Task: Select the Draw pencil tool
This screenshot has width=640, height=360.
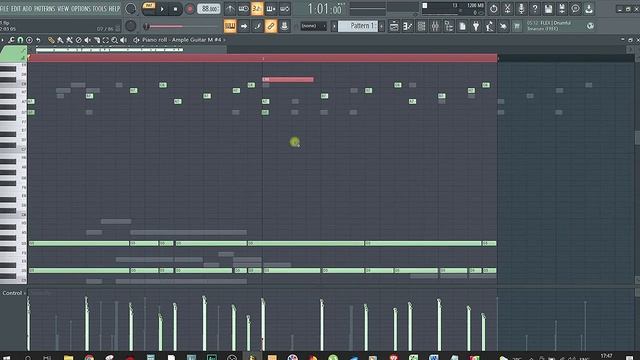Action: coord(51,40)
